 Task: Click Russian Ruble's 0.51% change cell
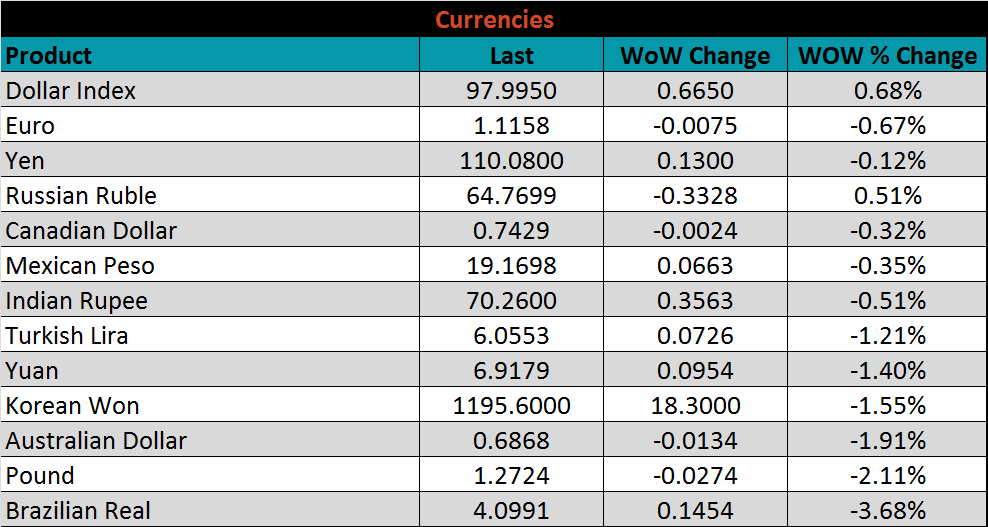887,196
